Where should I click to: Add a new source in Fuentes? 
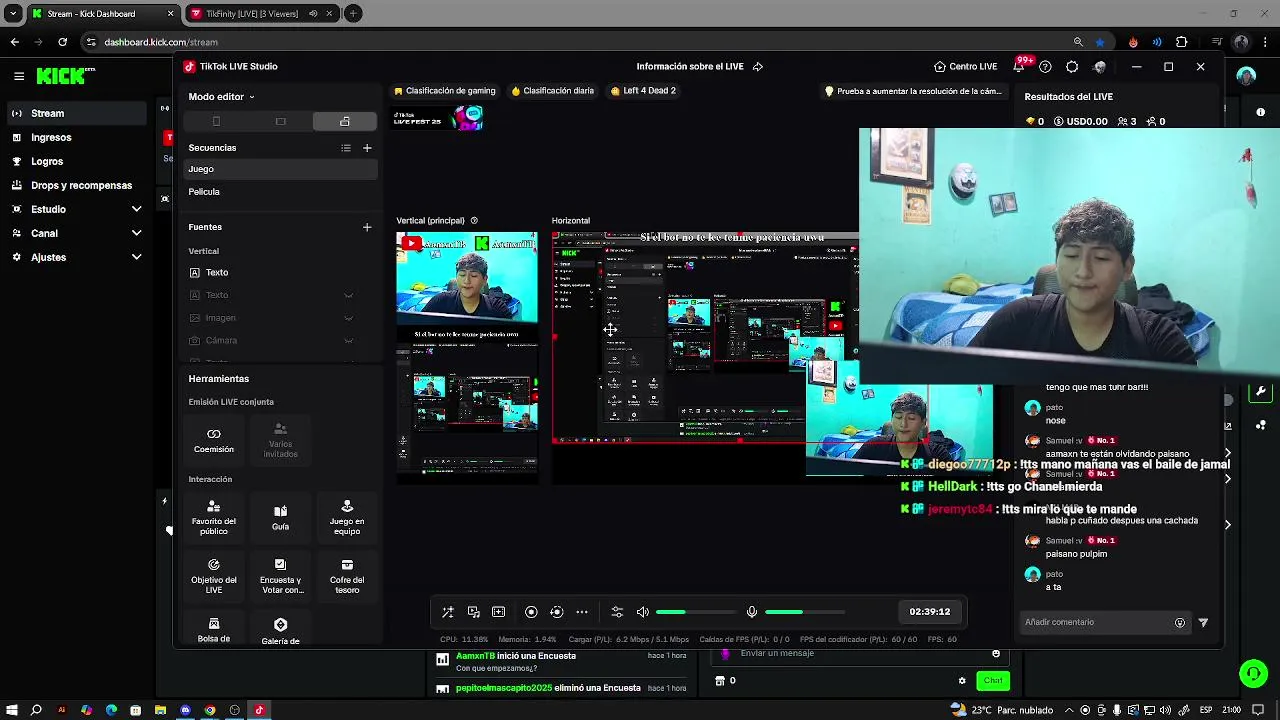tap(367, 227)
